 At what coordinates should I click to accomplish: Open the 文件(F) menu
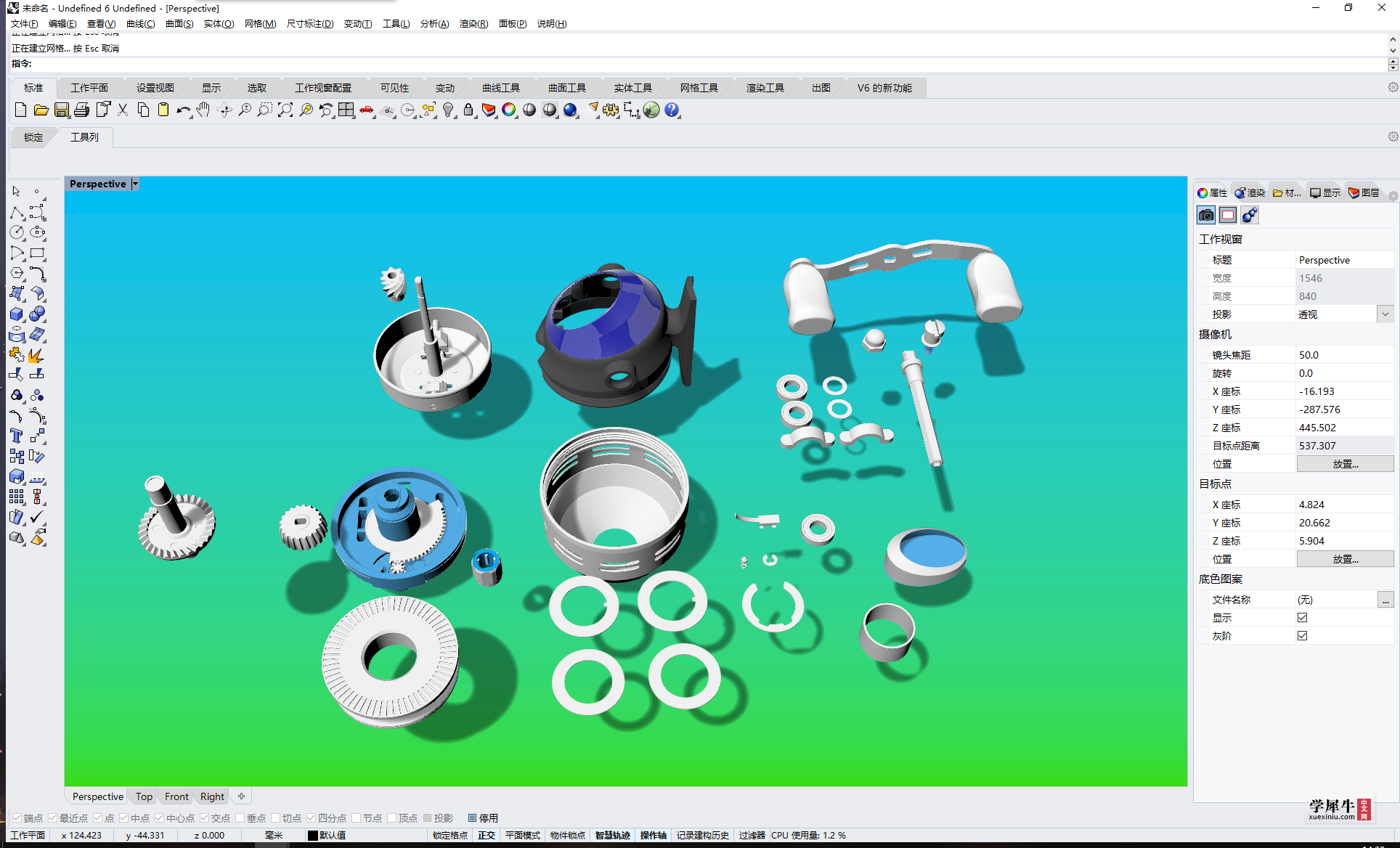tap(24, 23)
